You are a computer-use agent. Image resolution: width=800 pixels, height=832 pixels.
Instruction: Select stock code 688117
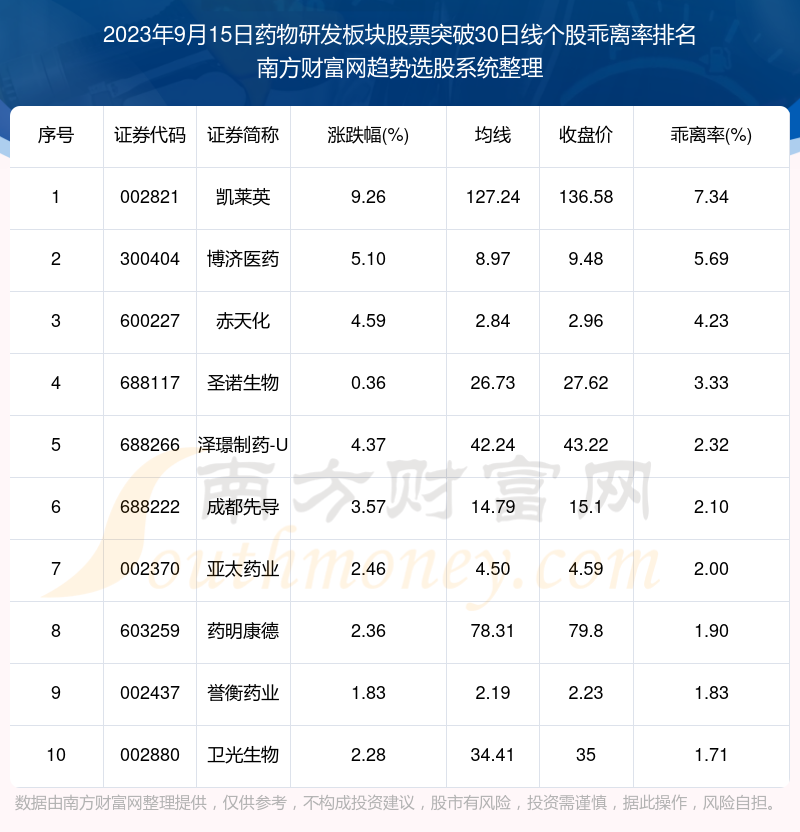point(150,383)
